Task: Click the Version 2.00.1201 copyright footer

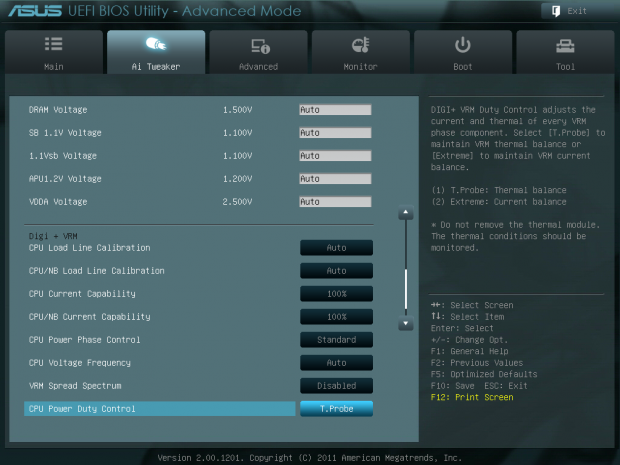Action: coord(310,458)
